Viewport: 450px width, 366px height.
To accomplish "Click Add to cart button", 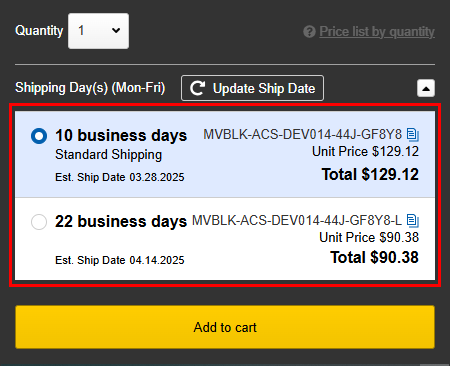I will [x=225, y=327].
